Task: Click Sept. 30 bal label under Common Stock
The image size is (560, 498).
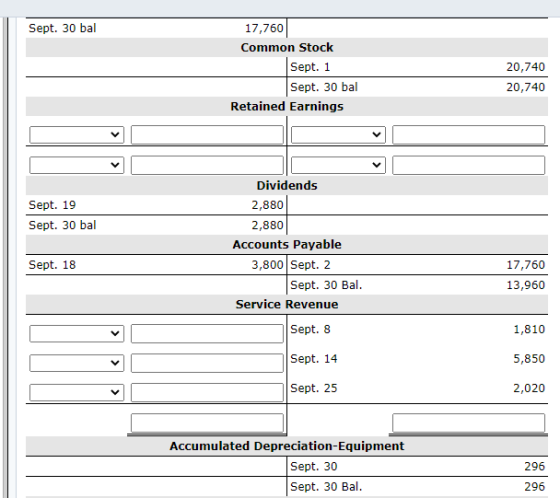Action: (324, 87)
